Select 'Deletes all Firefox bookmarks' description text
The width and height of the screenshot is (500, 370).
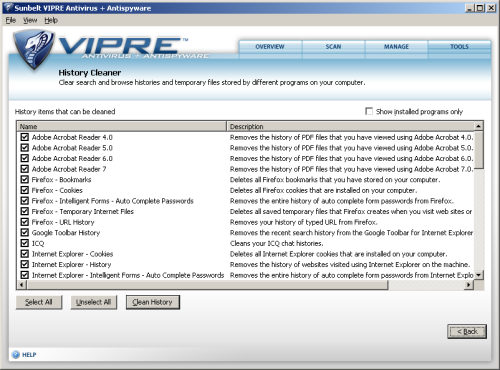(335, 180)
